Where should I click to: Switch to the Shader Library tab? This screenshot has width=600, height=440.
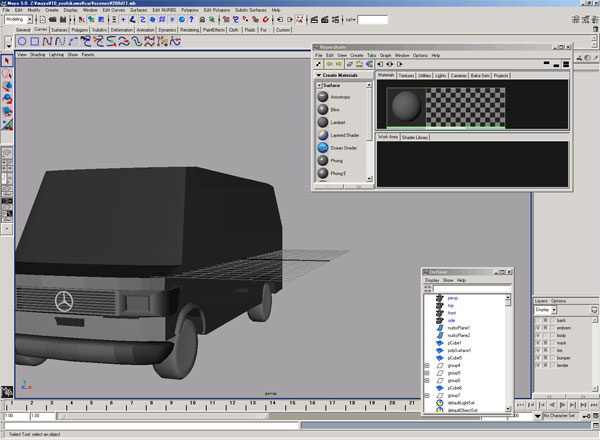(x=415, y=137)
